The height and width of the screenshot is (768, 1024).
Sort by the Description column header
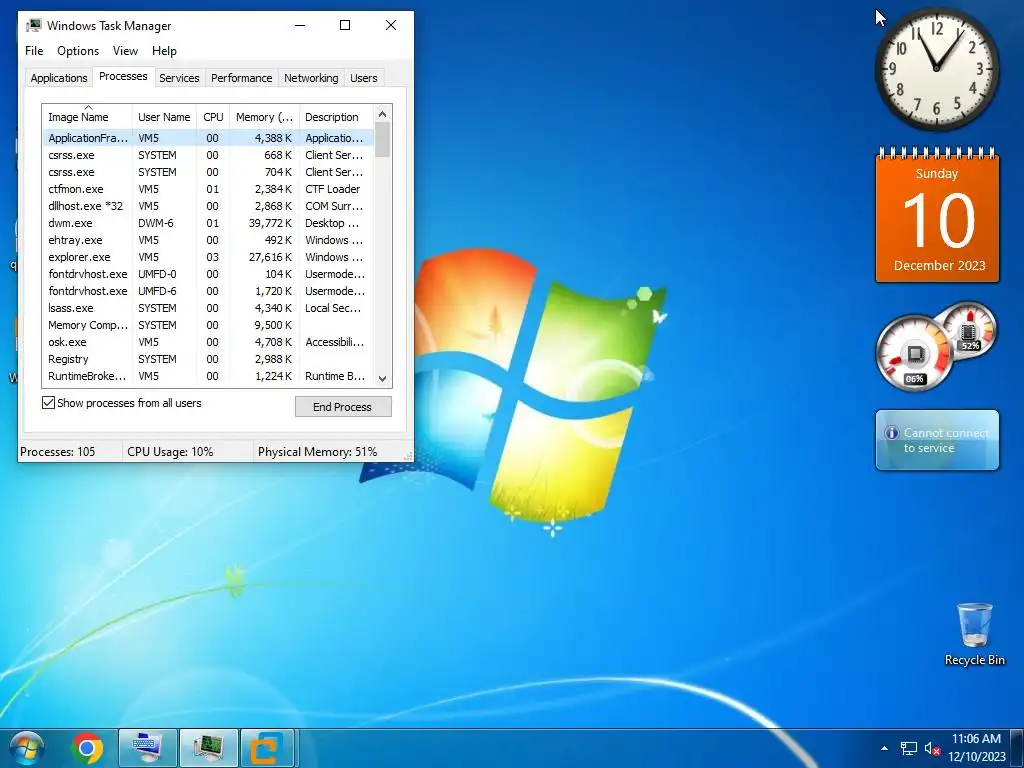(336, 117)
